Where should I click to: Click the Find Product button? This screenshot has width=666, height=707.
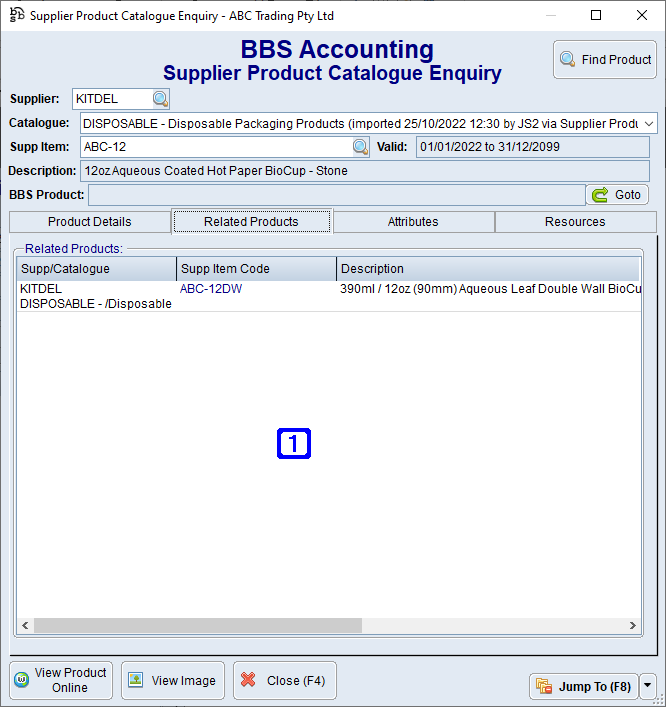pos(605,60)
